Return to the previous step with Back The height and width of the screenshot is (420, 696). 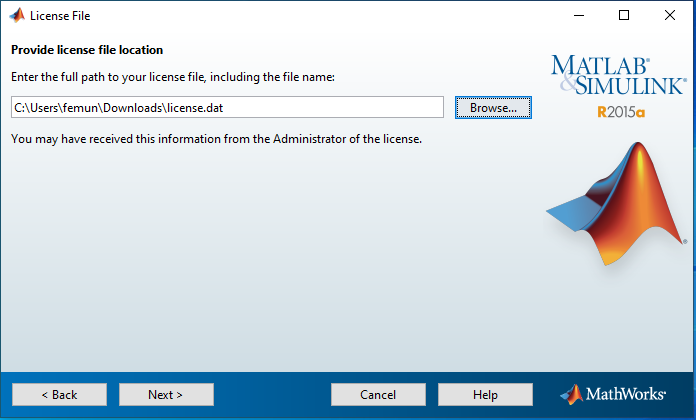pyautogui.click(x=59, y=395)
